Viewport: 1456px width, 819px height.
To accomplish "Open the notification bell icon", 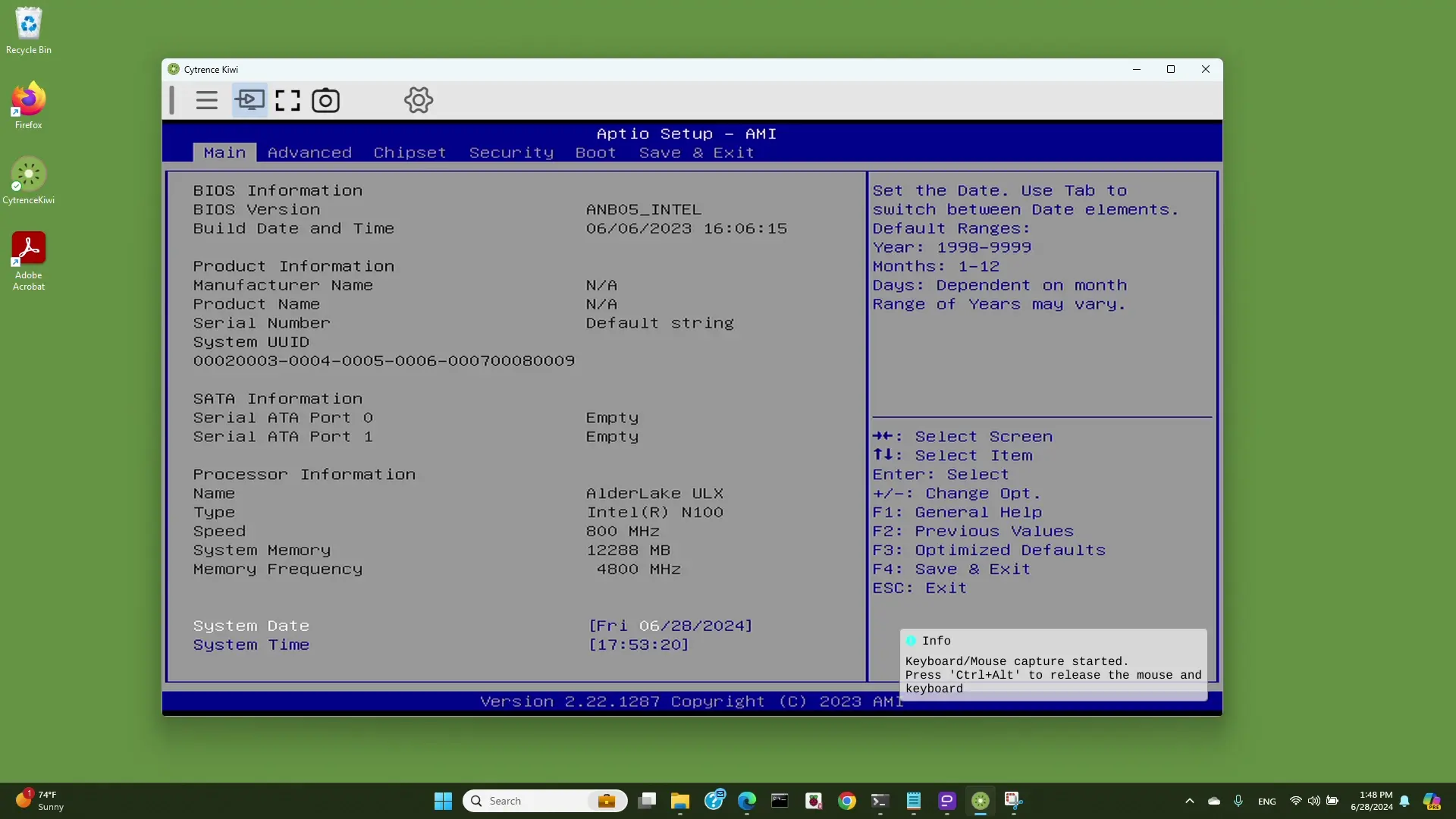I will click(1404, 801).
